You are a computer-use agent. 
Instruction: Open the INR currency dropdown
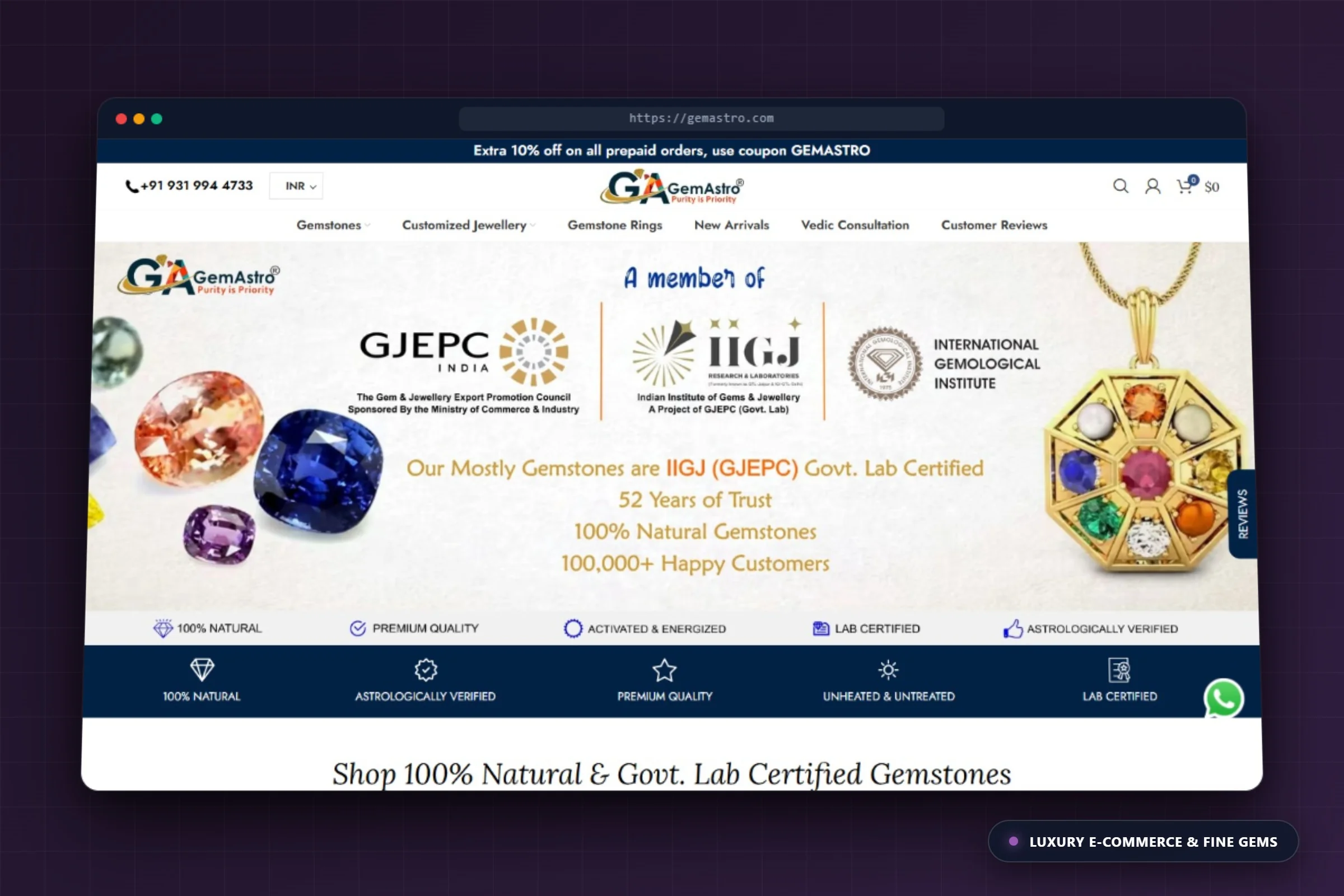[296, 186]
